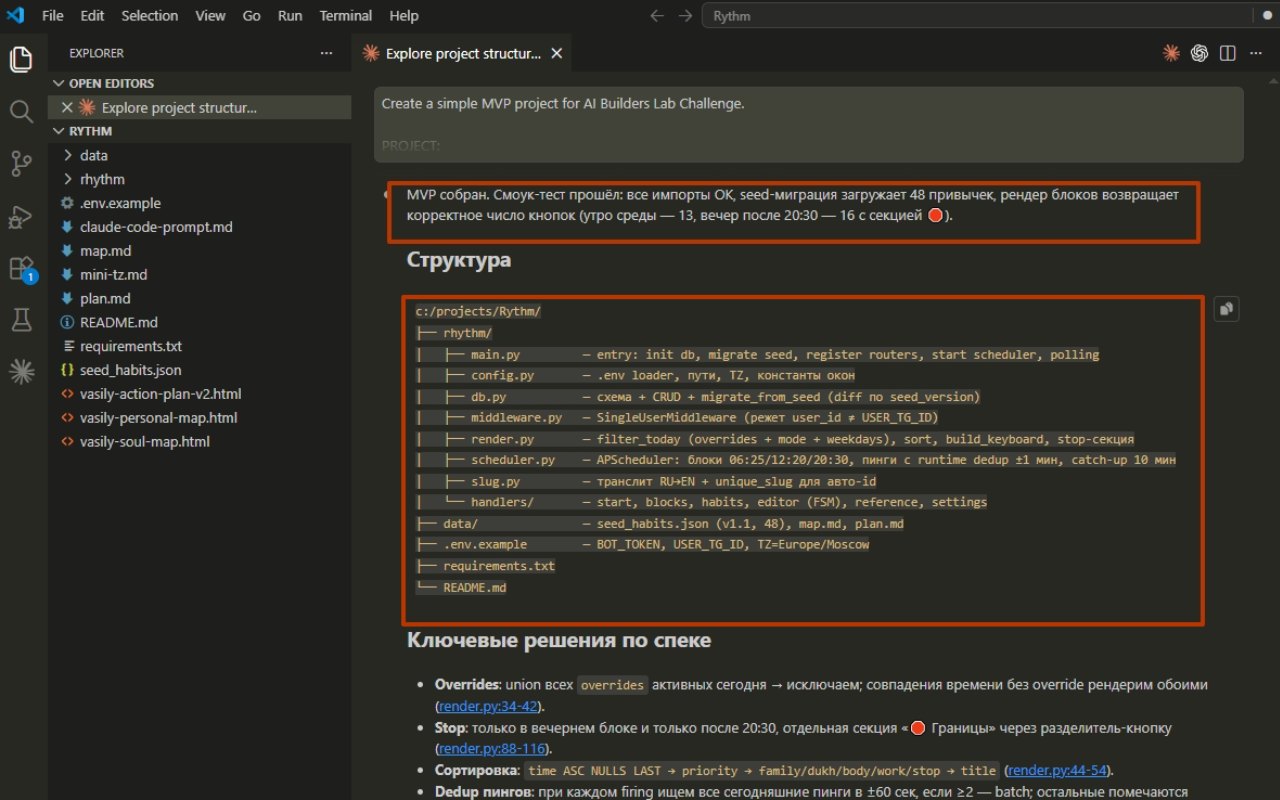Click the ChatGPT icon in editor toolbar
Viewport: 1280px width, 800px height.
1199,53
